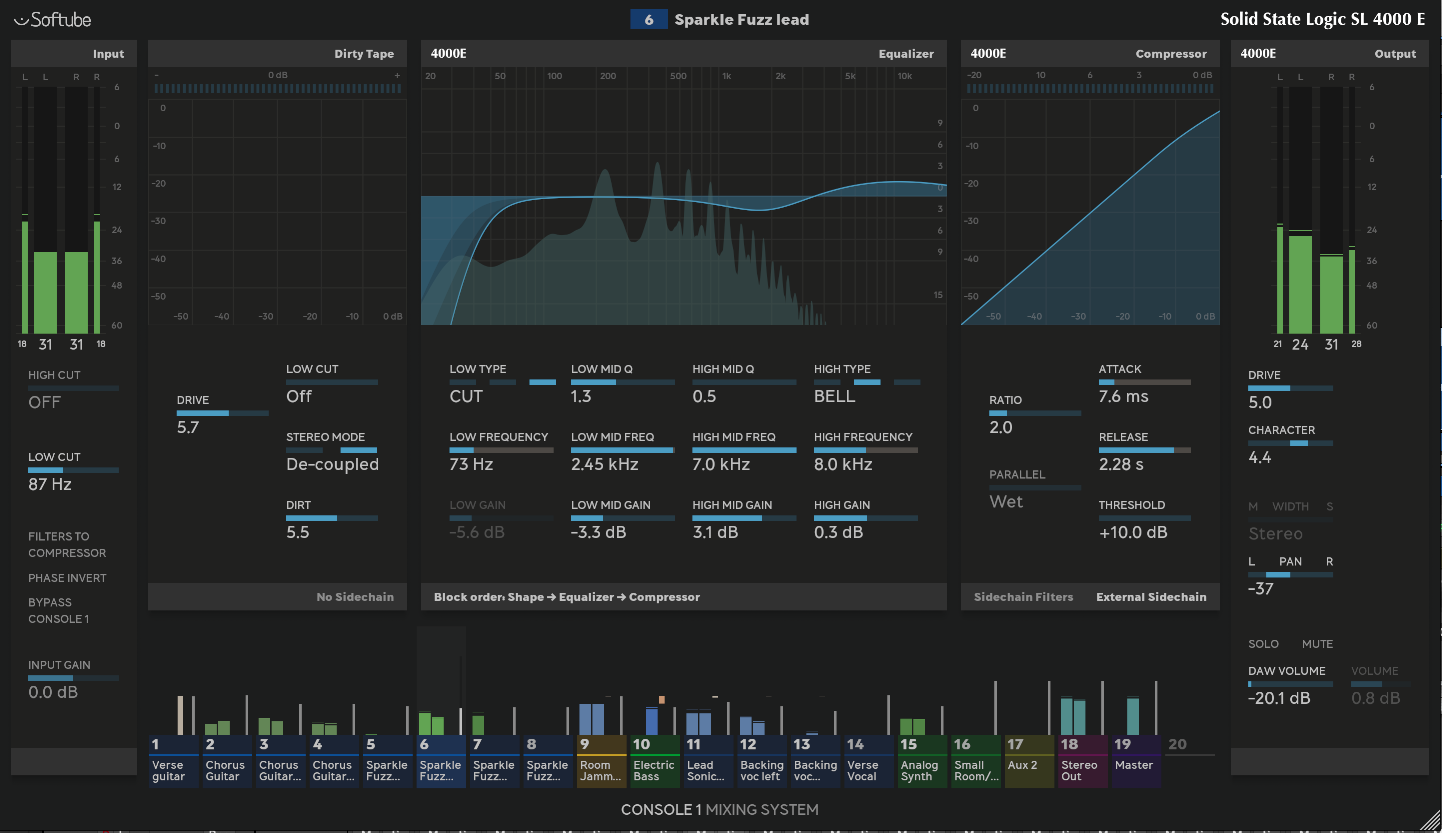Toggle Filters to Compressor
This screenshot has width=1442, height=833.
coord(67,544)
